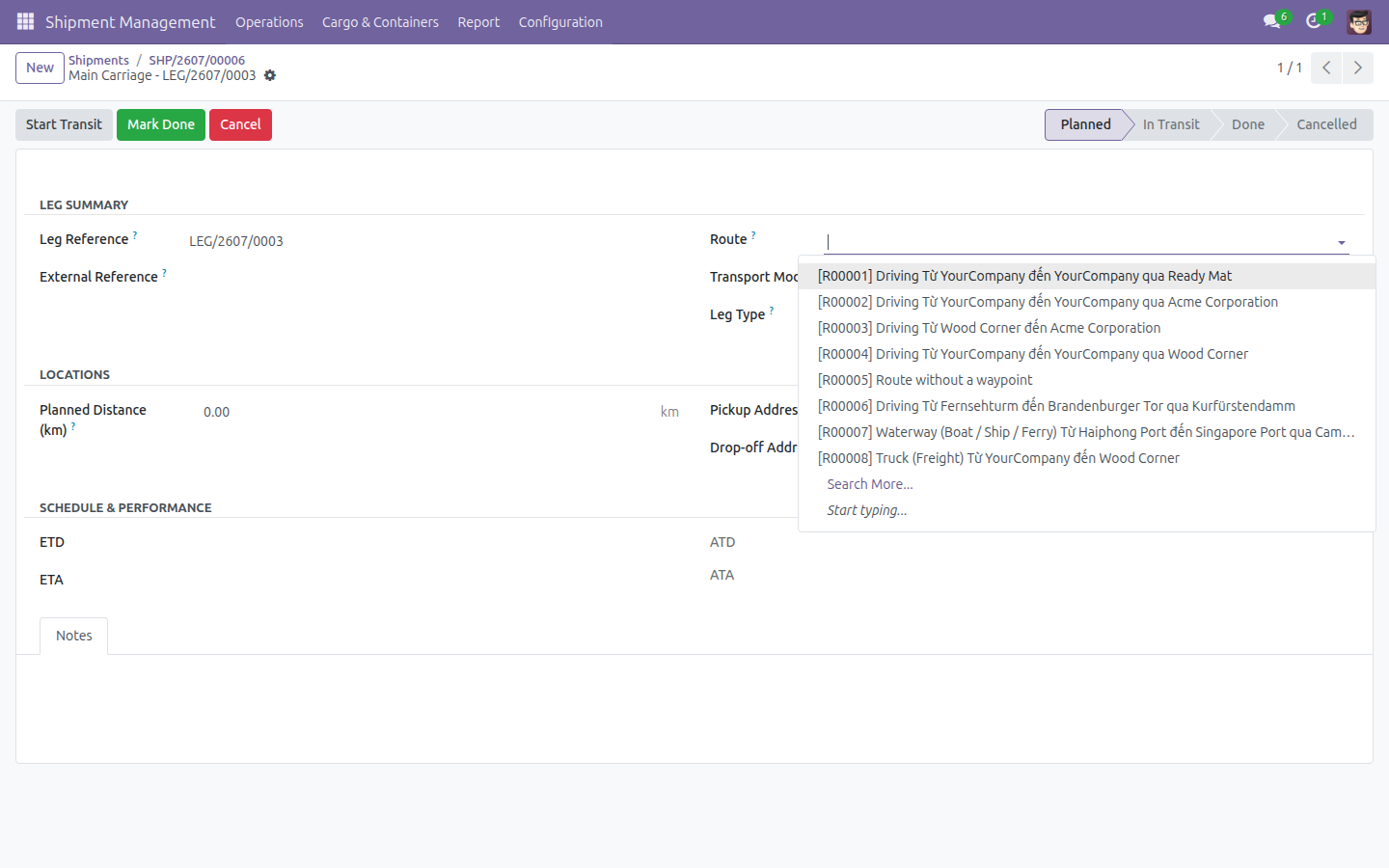Switch to the Notes tab

(73, 636)
